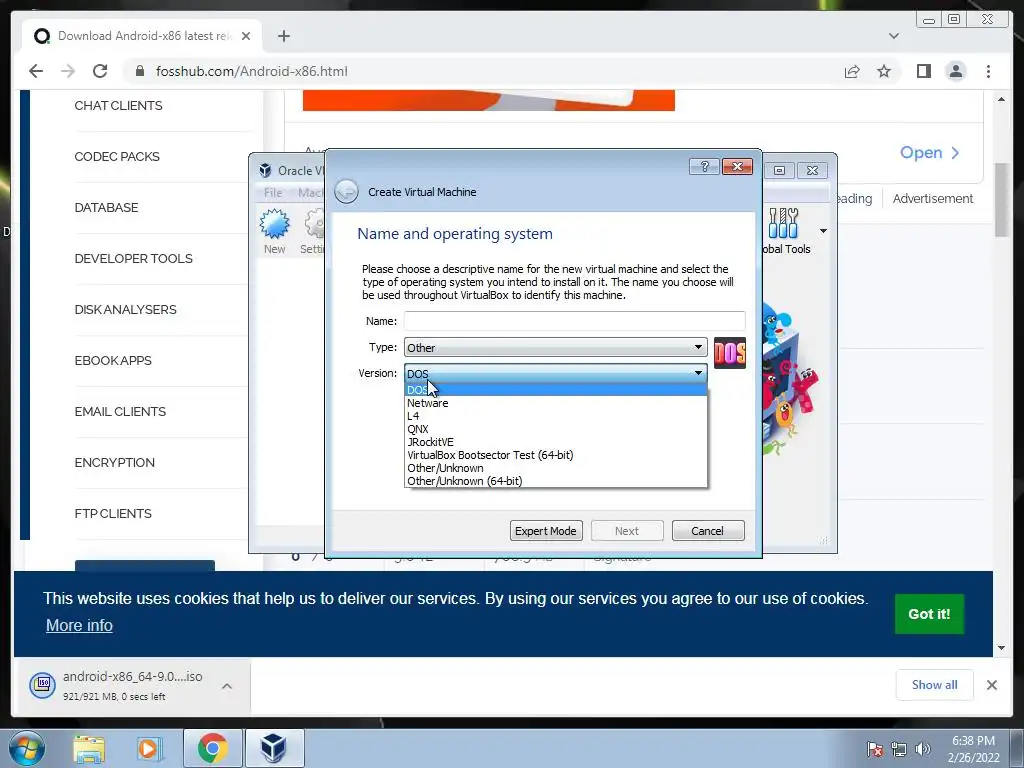This screenshot has width=1024, height=768.
Task: Click Show all downloads button
Action: click(x=935, y=685)
